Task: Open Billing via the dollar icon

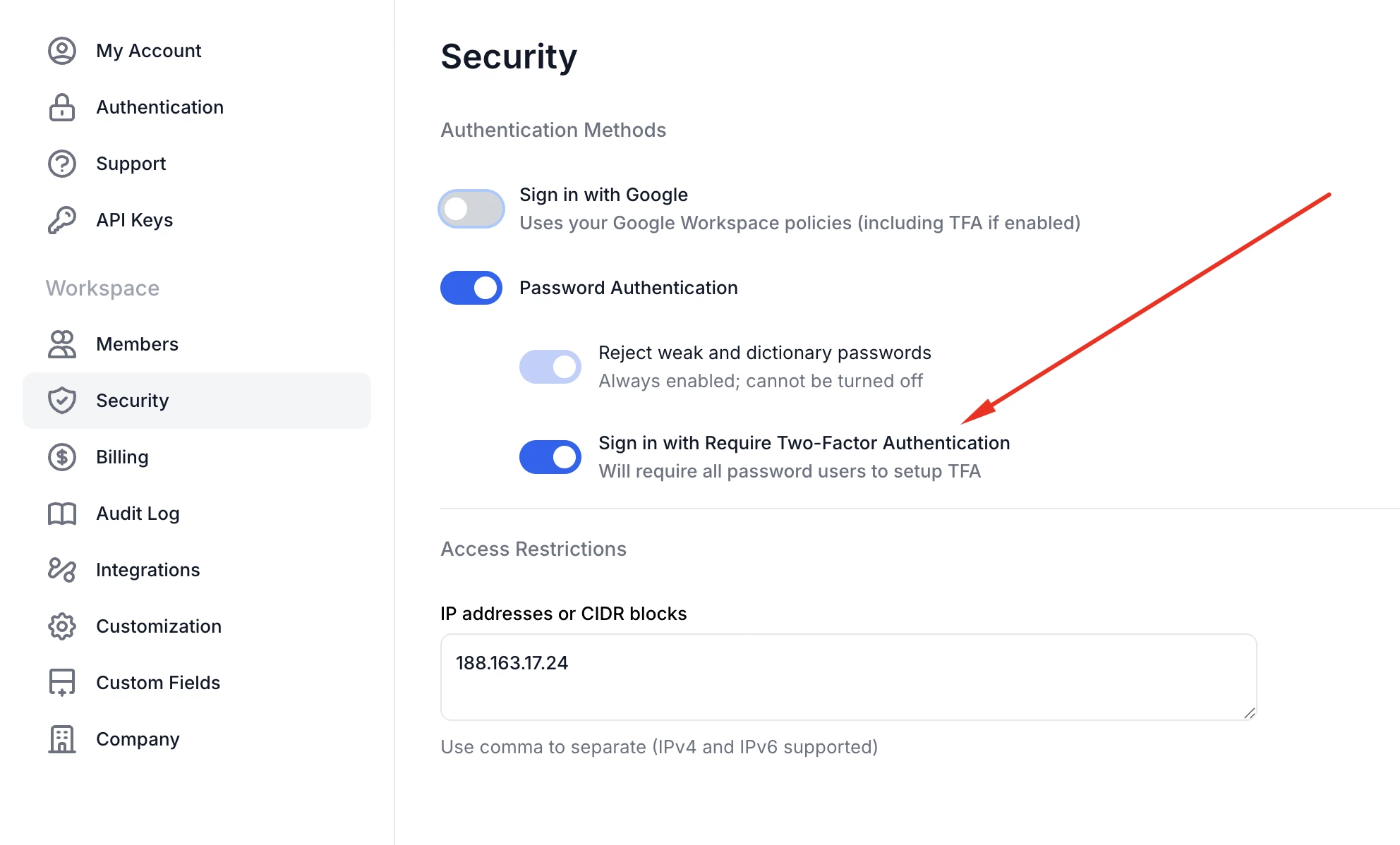Action: click(x=61, y=457)
